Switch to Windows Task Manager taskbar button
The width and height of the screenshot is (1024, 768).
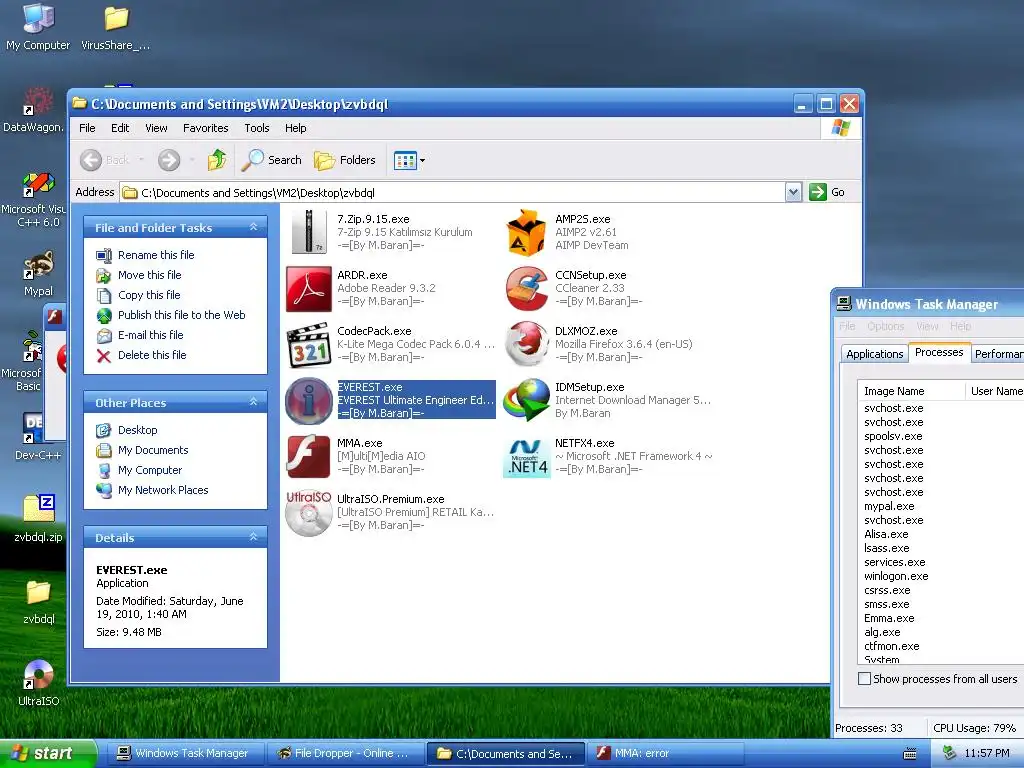coord(185,754)
